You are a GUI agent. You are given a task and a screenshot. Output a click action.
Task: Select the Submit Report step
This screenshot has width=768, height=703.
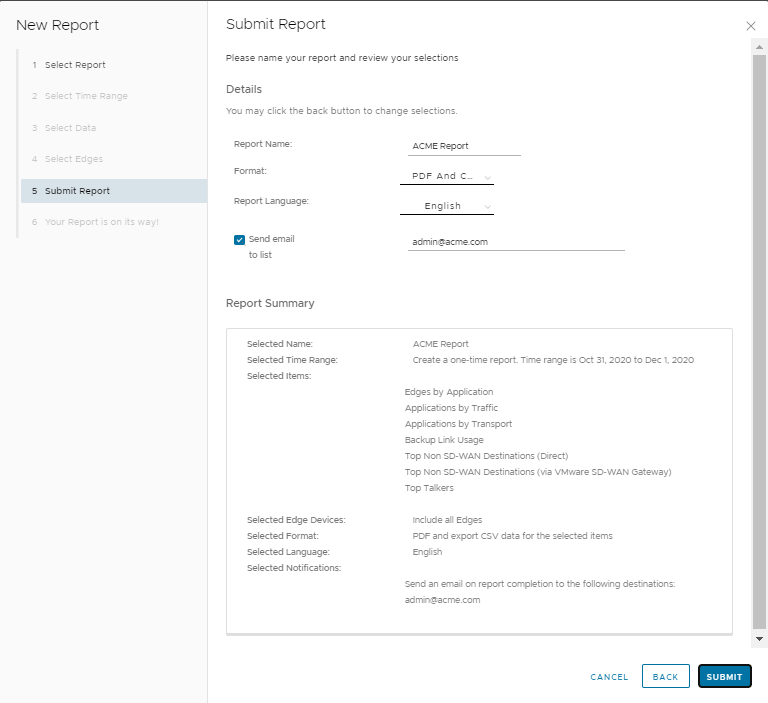tap(77, 191)
